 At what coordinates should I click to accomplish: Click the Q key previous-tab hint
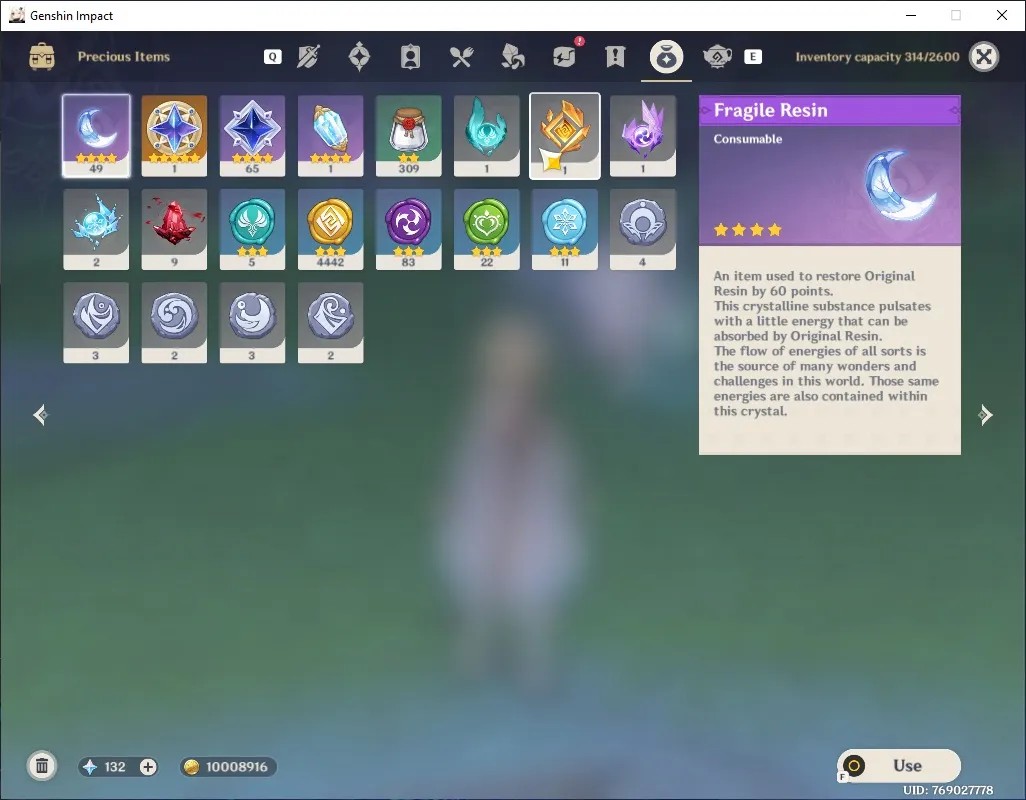[x=272, y=57]
